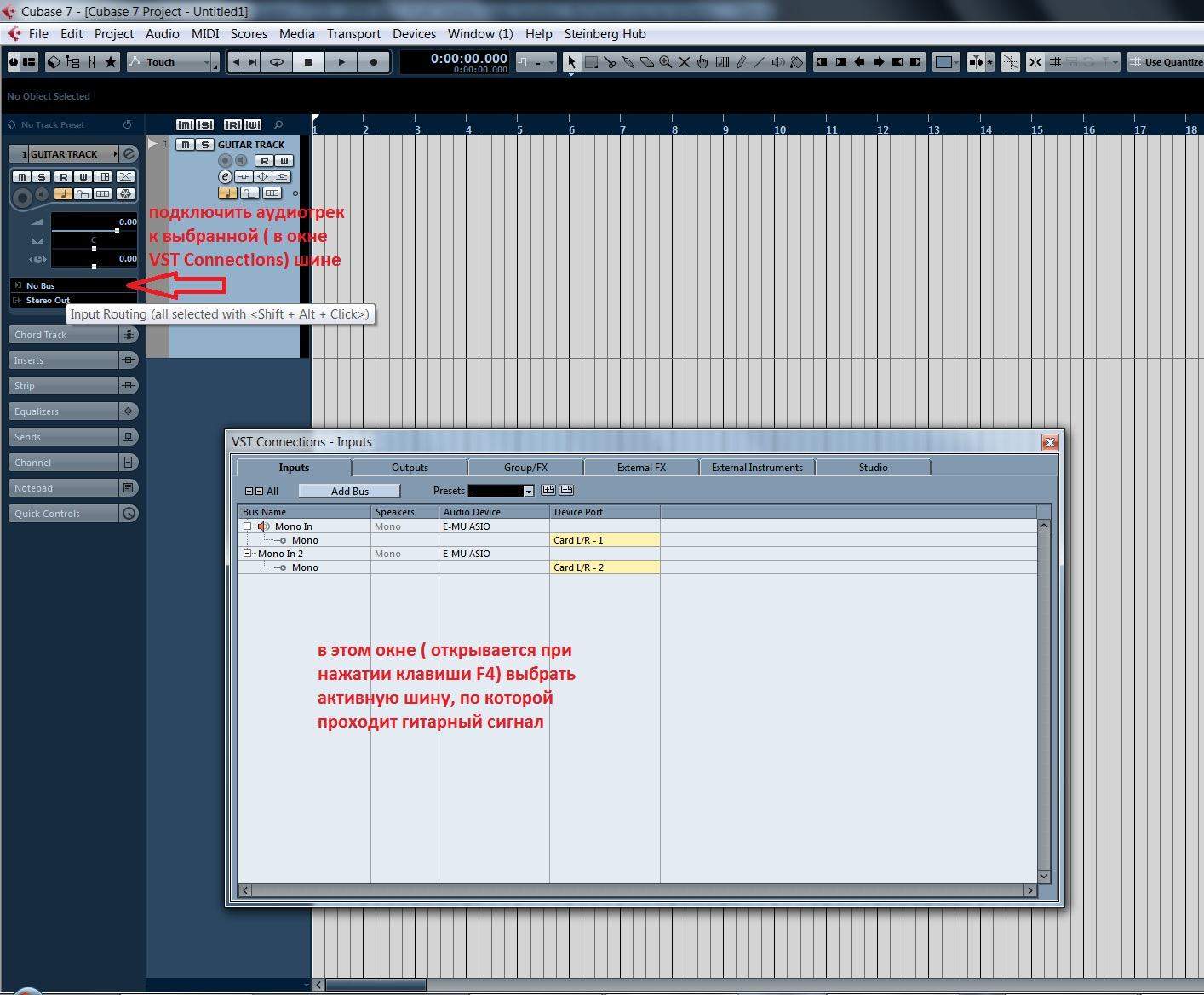This screenshot has height=995, width=1204.
Task: Select the Glue tool
Action: coord(628,62)
